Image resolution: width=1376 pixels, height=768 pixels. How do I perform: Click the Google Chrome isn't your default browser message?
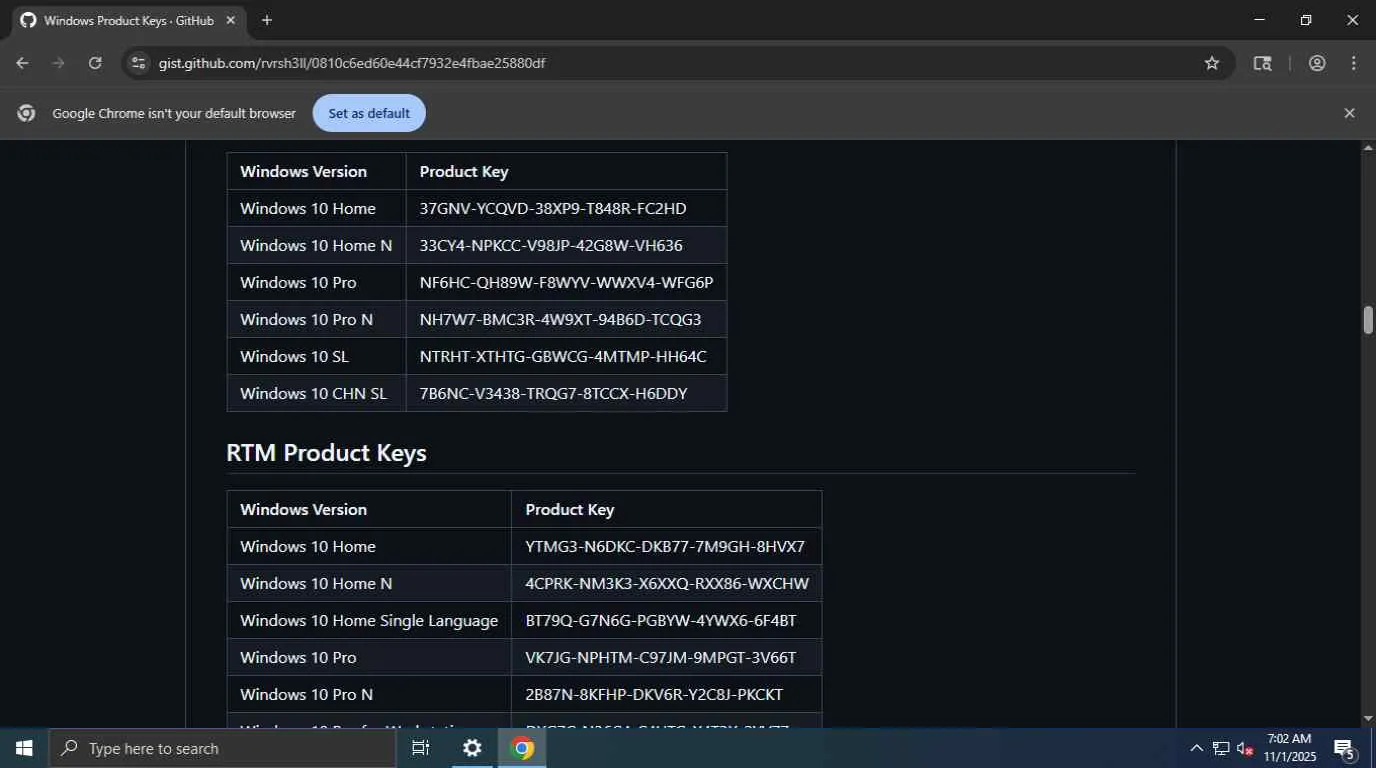(x=174, y=113)
